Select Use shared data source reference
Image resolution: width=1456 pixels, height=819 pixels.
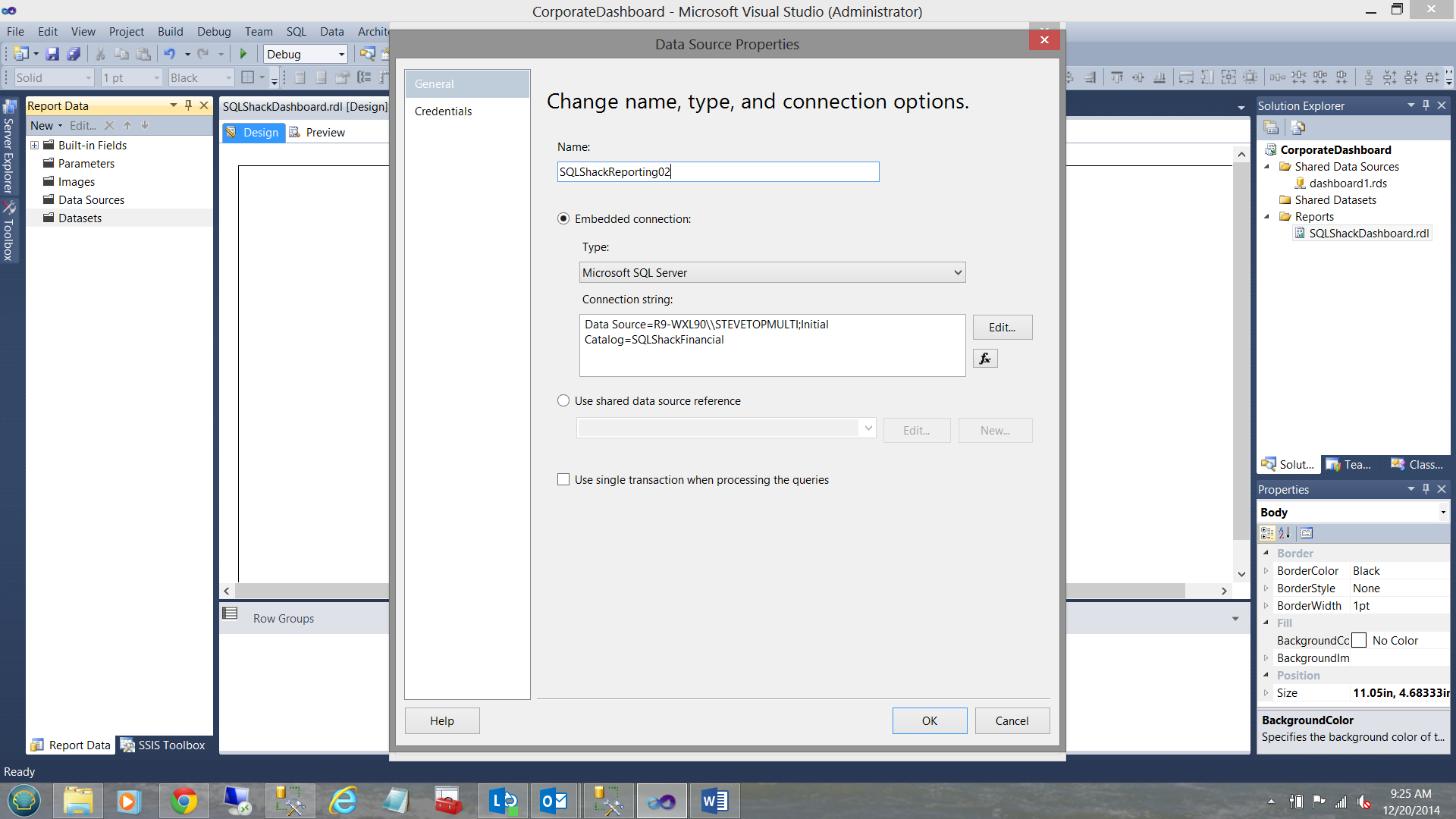563,401
